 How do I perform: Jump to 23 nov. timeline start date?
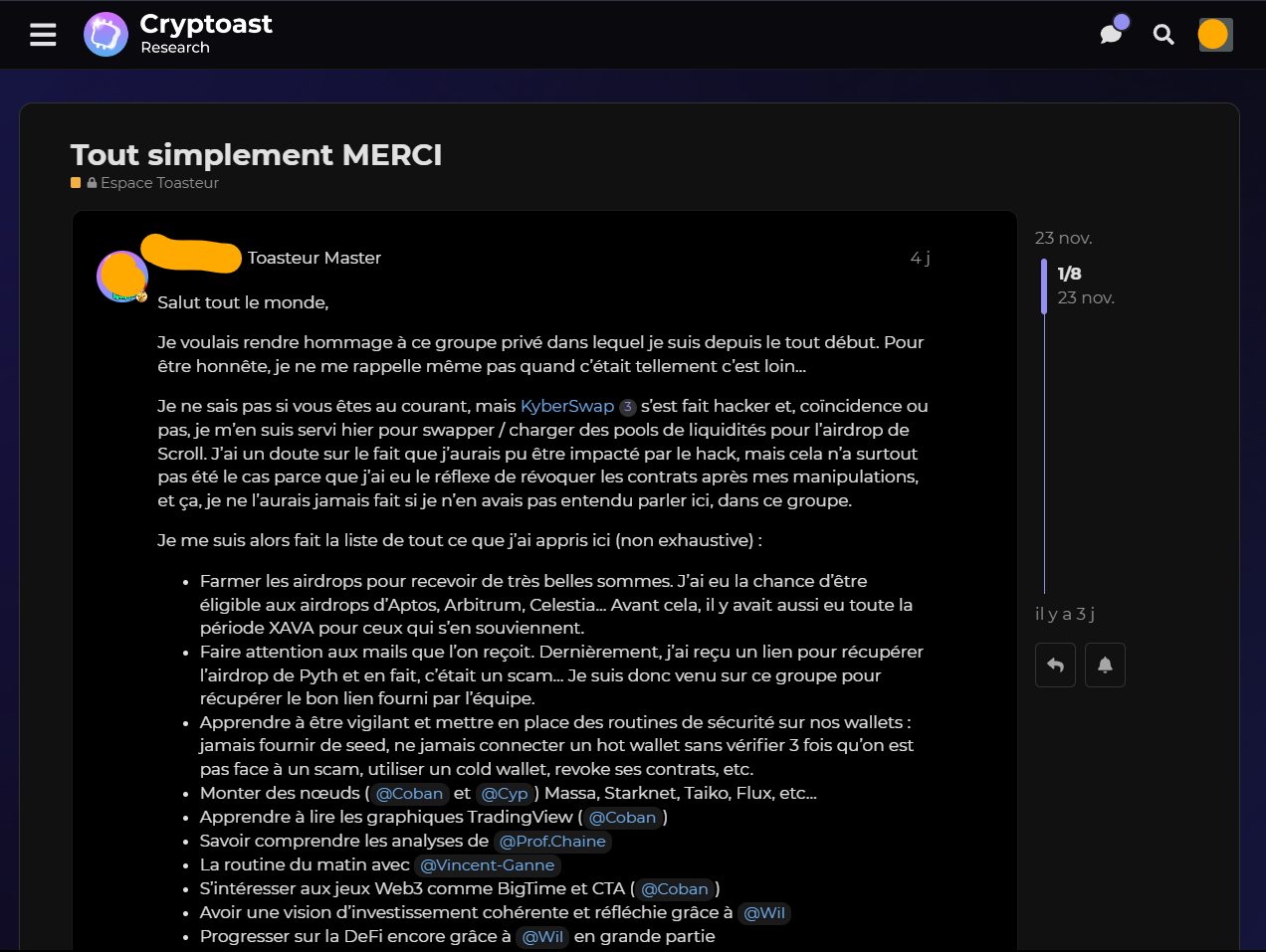pyautogui.click(x=1063, y=238)
